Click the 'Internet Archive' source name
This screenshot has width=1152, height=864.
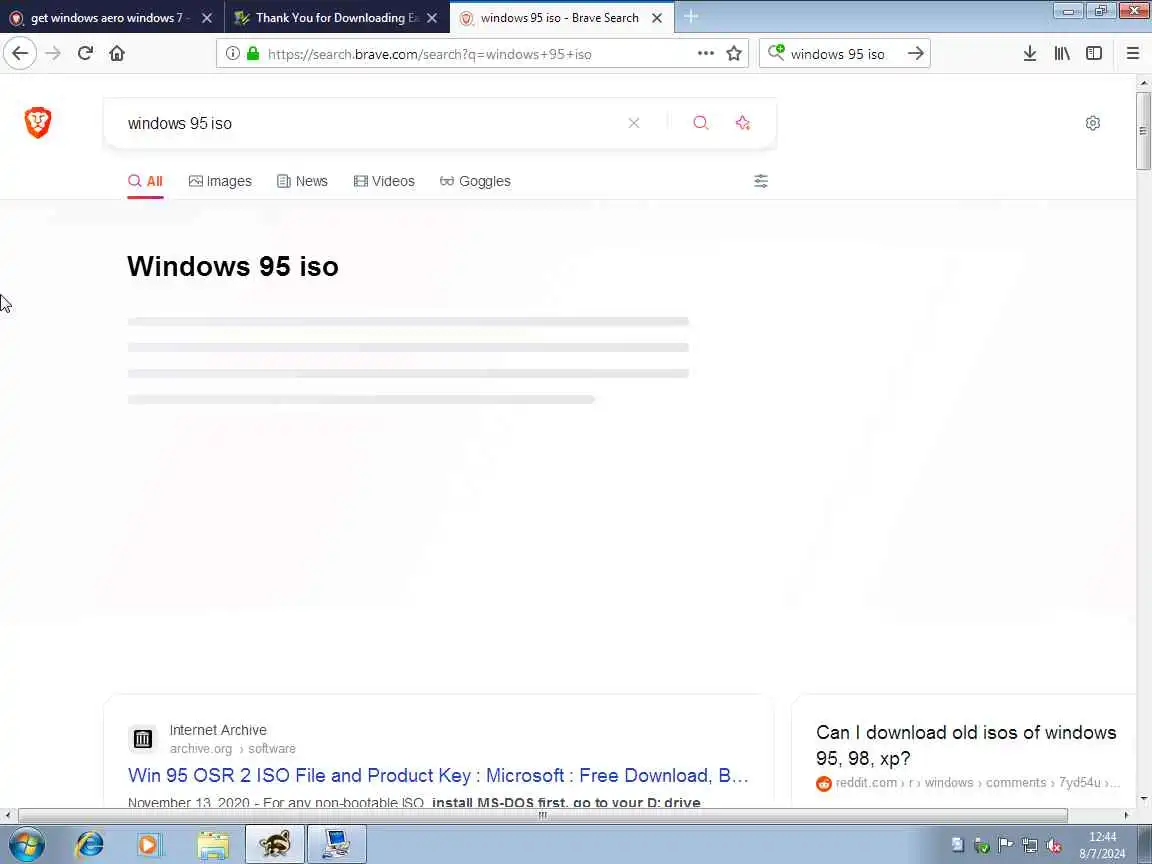(218, 730)
